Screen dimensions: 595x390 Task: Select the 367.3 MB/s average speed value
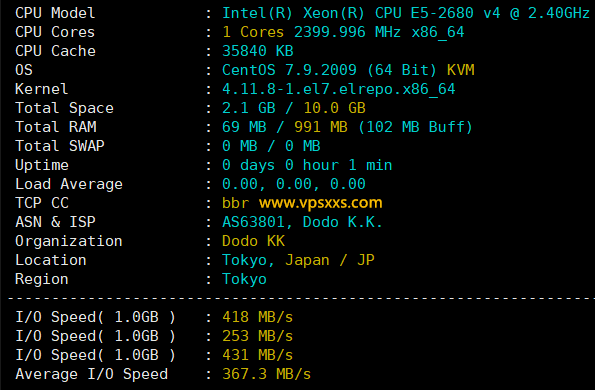[x=266, y=374]
